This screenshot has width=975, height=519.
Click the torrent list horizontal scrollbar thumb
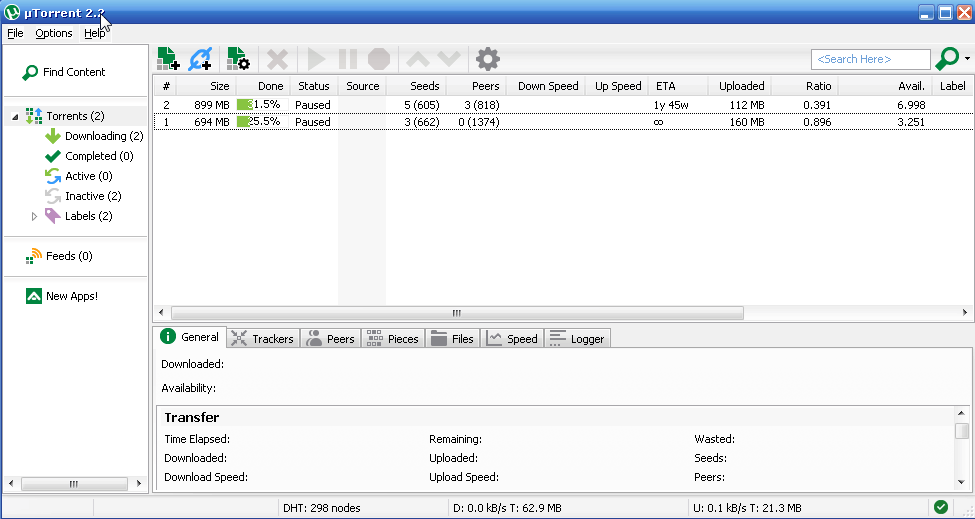click(457, 313)
